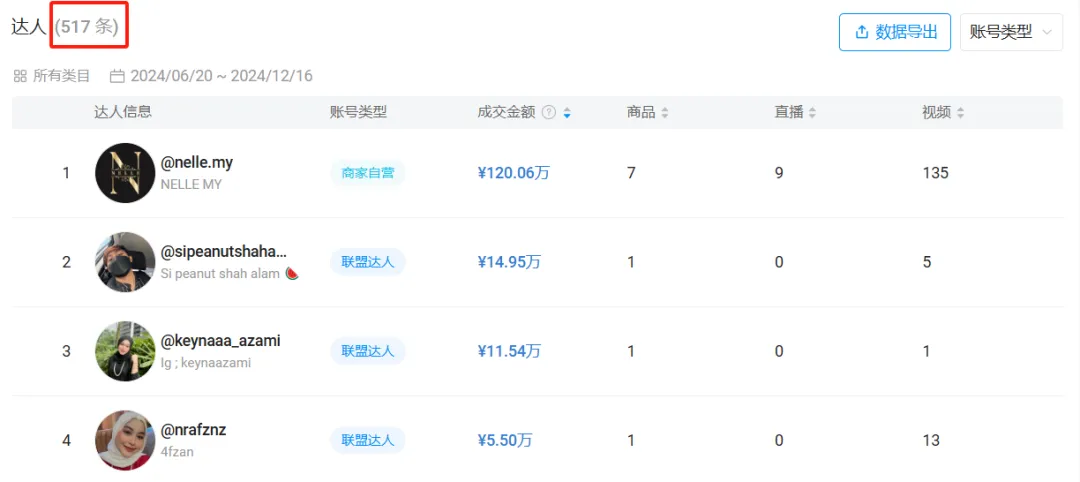Screen dimensions: 1080x482
Task: Click the video count 135 for nelle.my
Action: coord(935,173)
